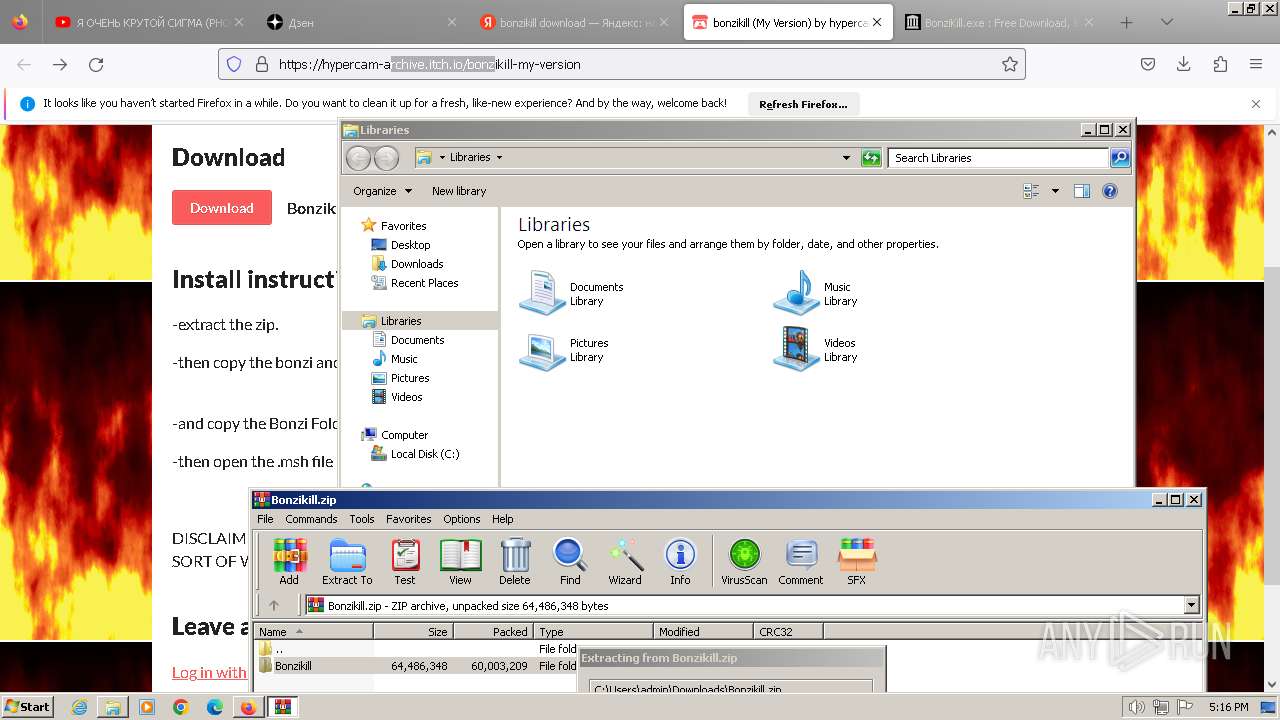
Task: Launch the Wizard wand tool
Action: (x=625, y=561)
